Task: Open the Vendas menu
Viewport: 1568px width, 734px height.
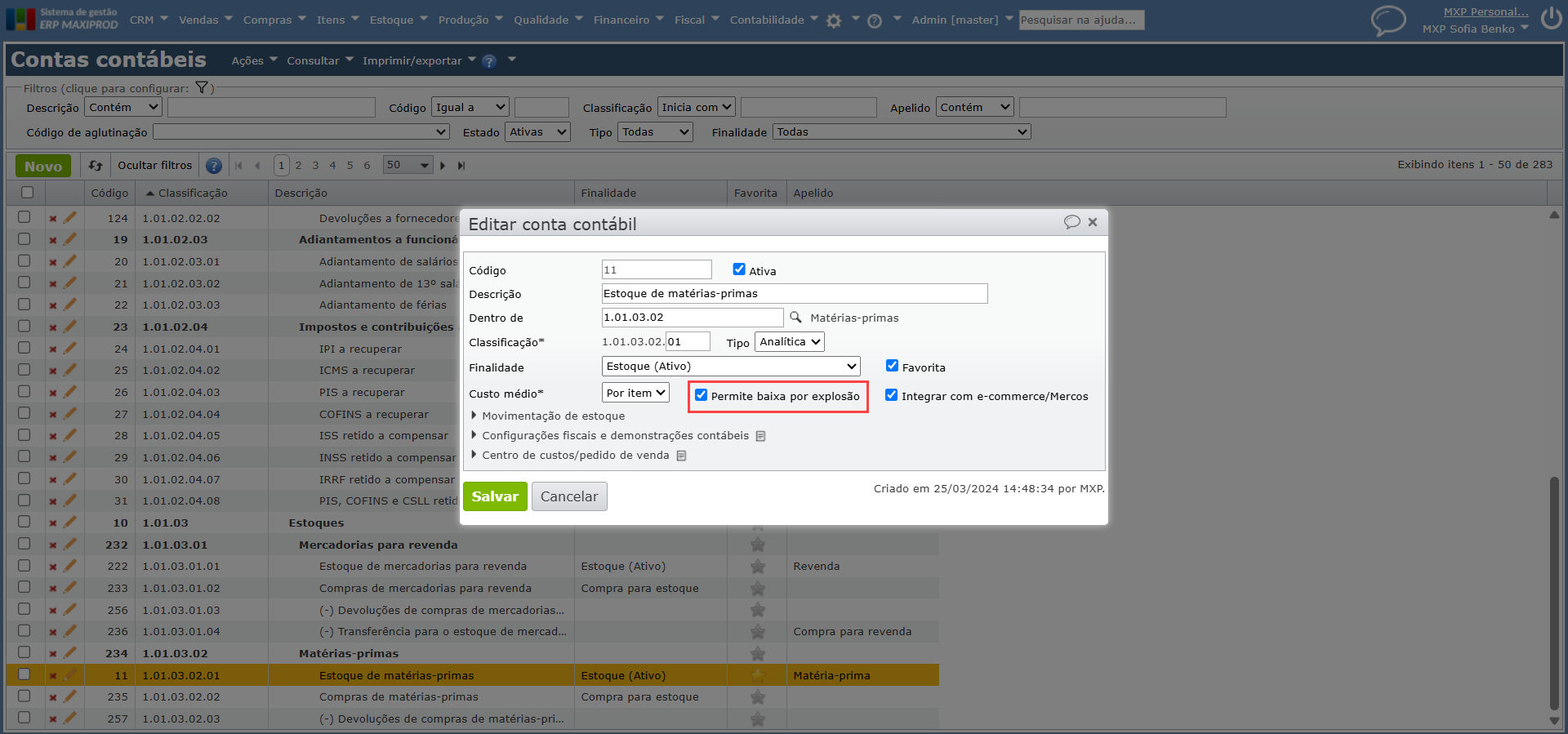Action: point(206,20)
